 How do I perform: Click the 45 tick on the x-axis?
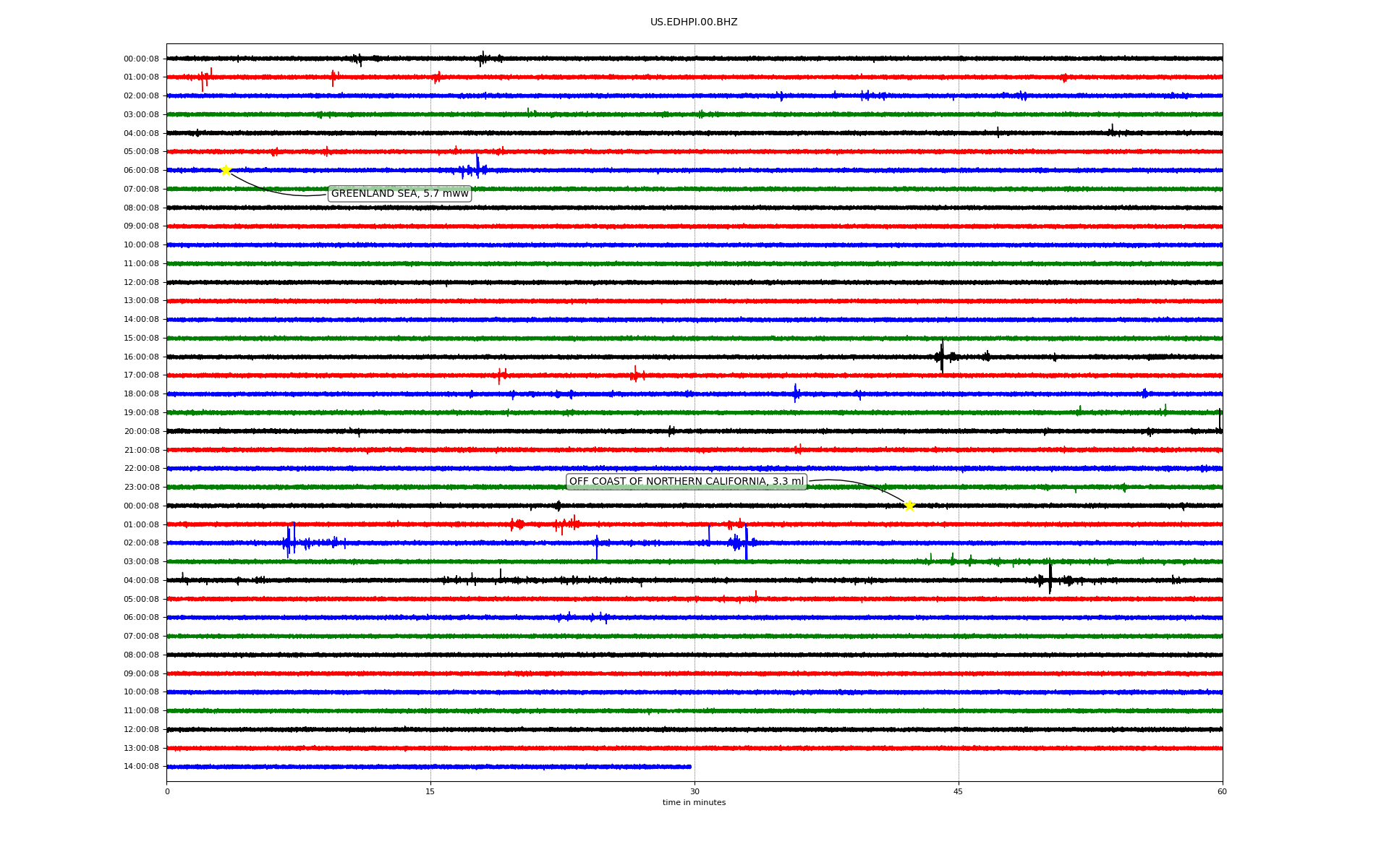pyautogui.click(x=959, y=791)
